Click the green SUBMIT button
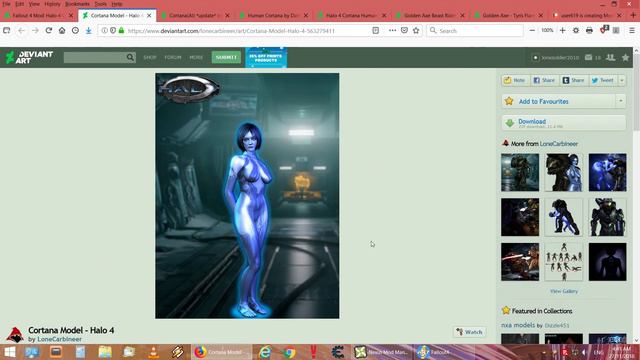 [x=226, y=57]
